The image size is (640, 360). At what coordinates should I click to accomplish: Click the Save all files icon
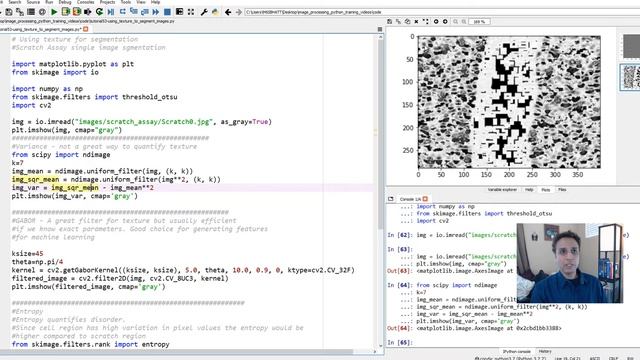[20, 12]
